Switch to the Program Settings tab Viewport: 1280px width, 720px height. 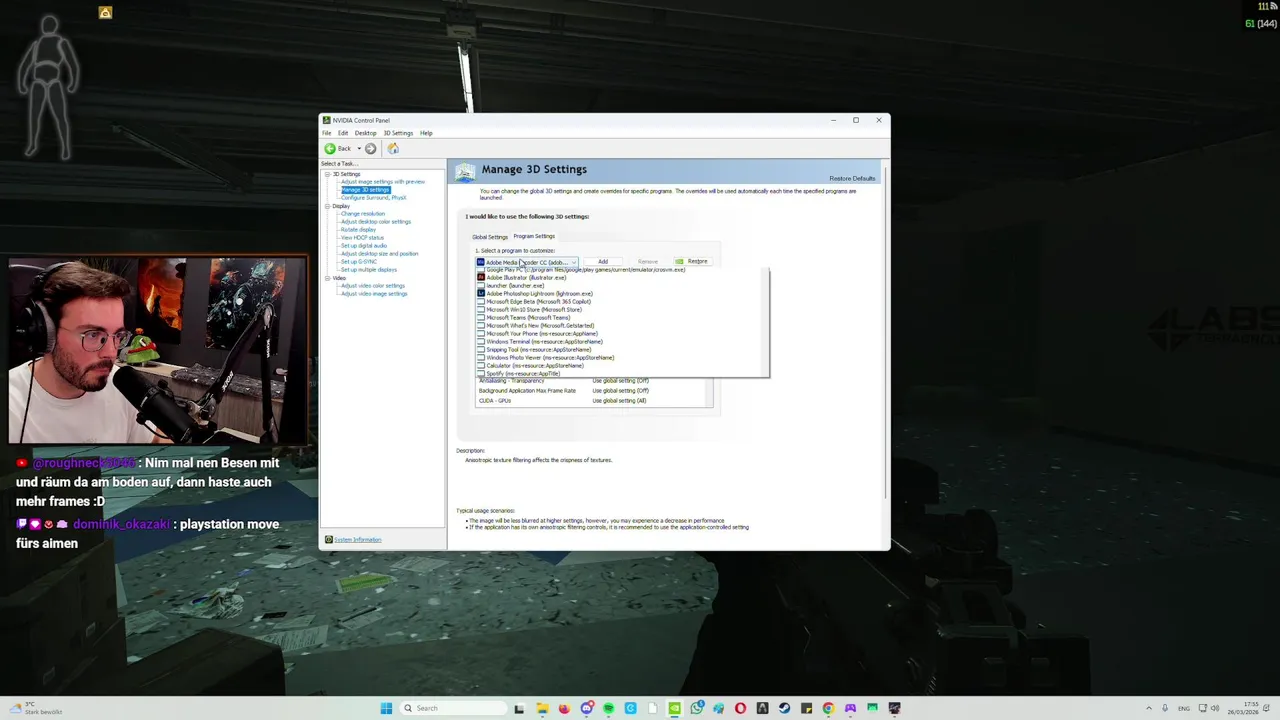(534, 236)
